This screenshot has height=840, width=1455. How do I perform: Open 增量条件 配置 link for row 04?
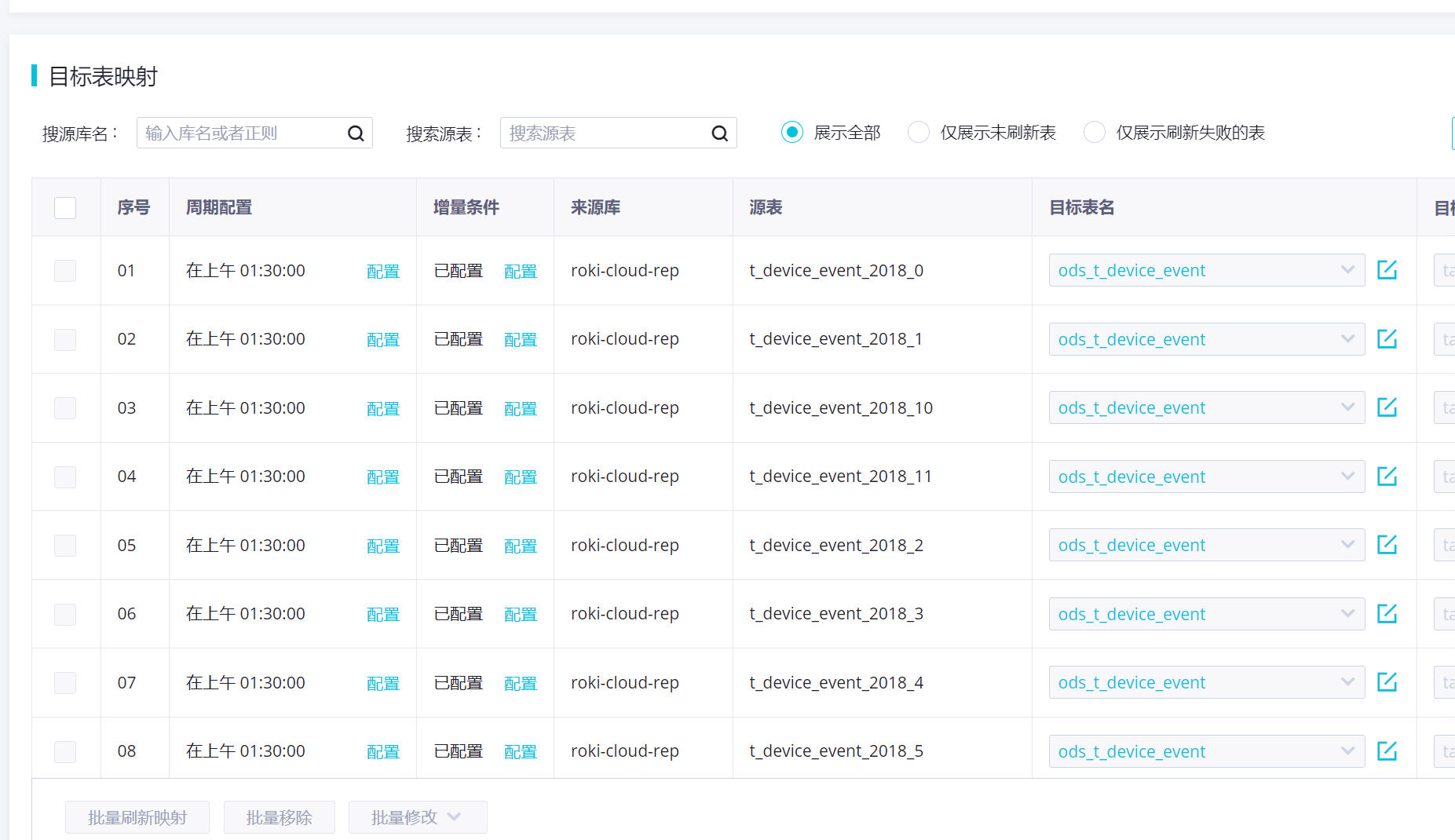point(521,477)
